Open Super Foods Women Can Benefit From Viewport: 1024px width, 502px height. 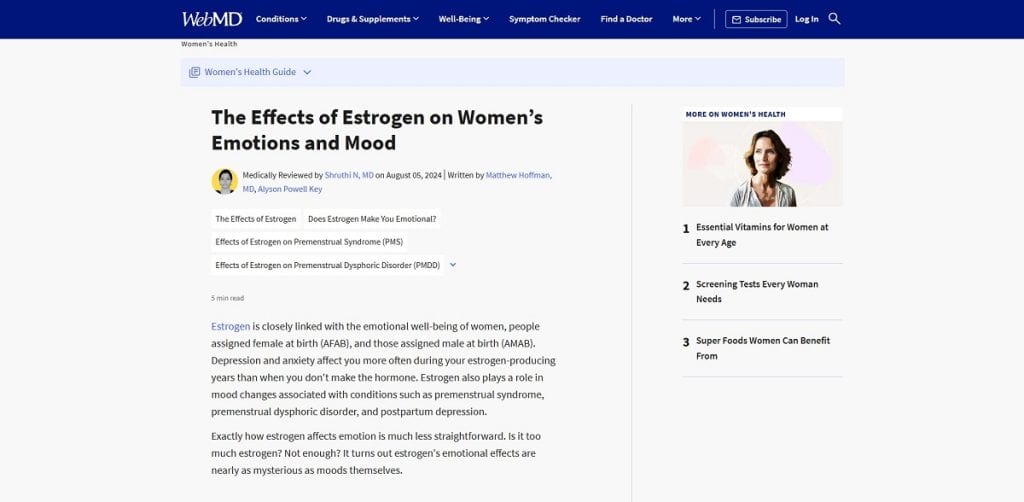click(x=763, y=348)
